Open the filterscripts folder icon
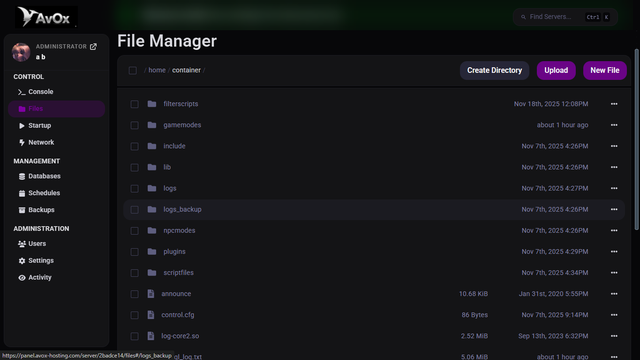 (152, 104)
